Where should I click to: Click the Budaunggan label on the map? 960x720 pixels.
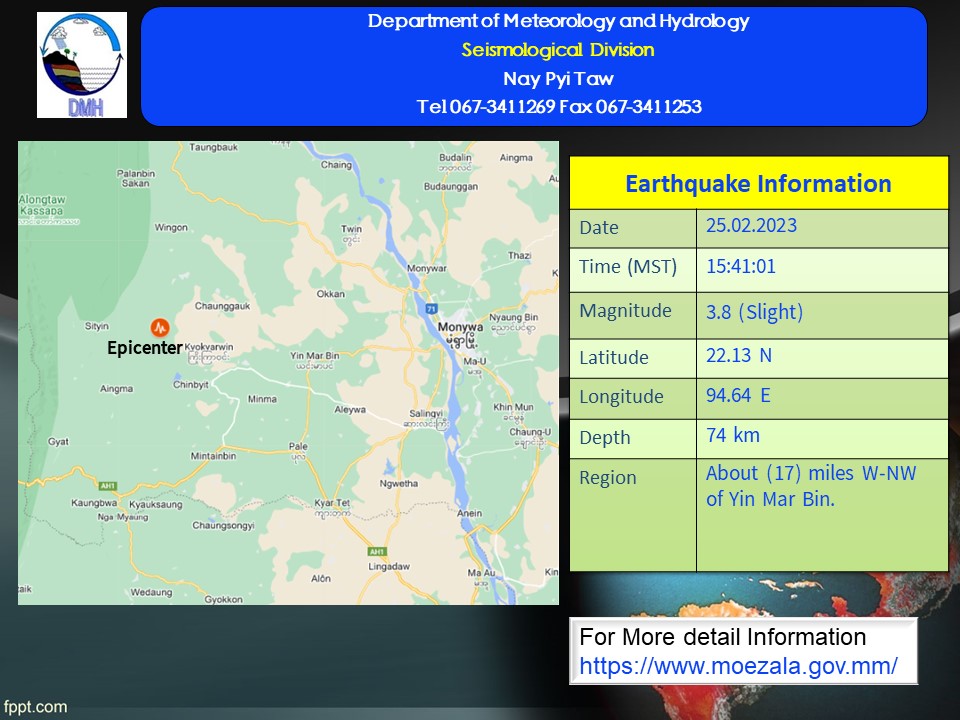(x=451, y=187)
